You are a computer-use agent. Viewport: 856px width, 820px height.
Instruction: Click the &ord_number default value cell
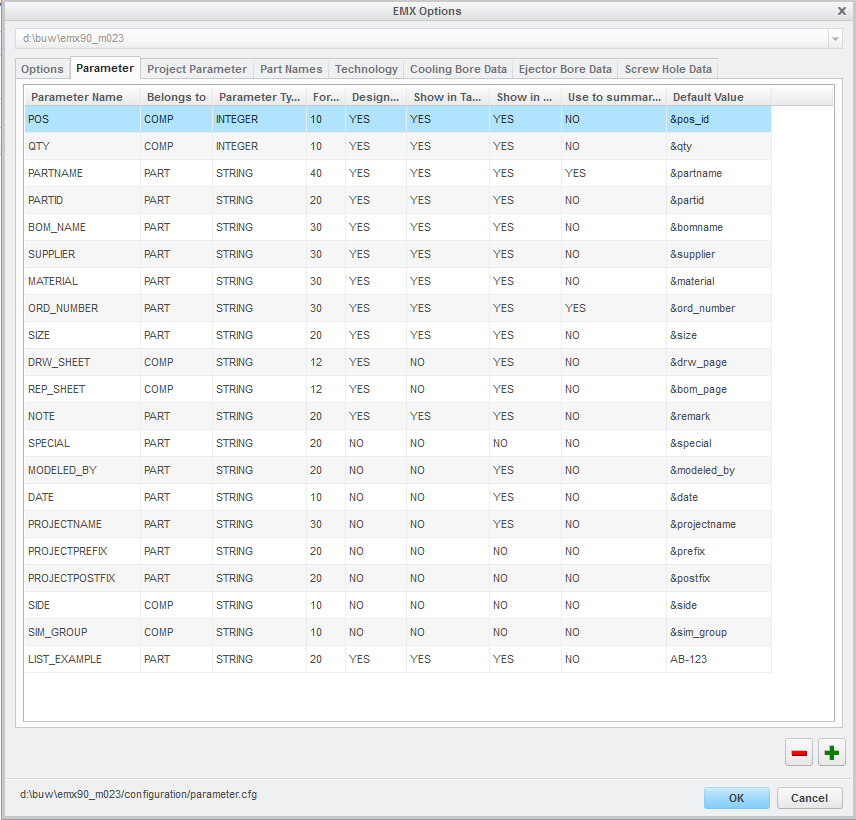[718, 308]
